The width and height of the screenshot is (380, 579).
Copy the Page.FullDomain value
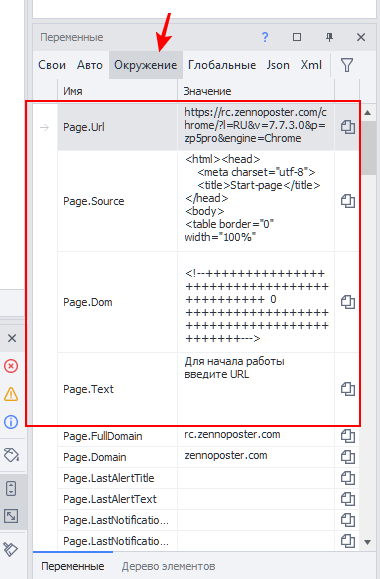(348, 436)
